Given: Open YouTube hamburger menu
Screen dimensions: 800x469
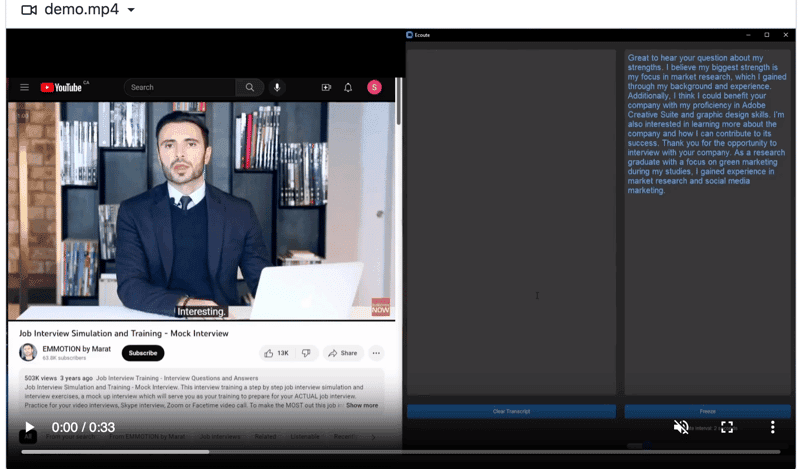Looking at the screenshot, I should click(x=25, y=88).
